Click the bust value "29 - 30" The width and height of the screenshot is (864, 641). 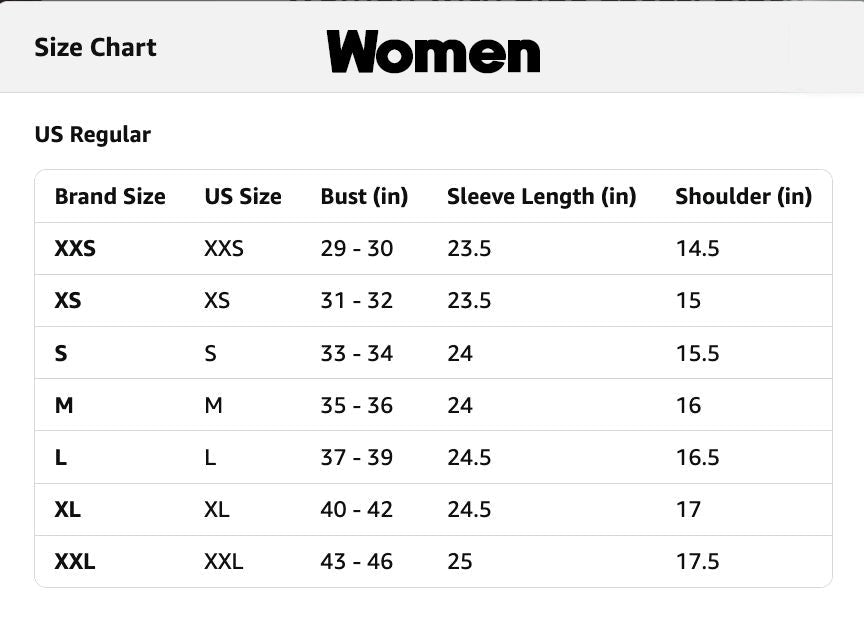[x=356, y=249]
